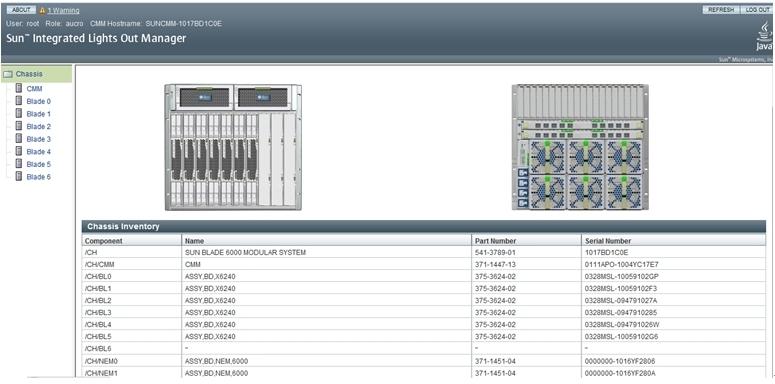Click the CMM server icon in tree
This screenshot has width=775, height=384.
[x=19, y=88]
